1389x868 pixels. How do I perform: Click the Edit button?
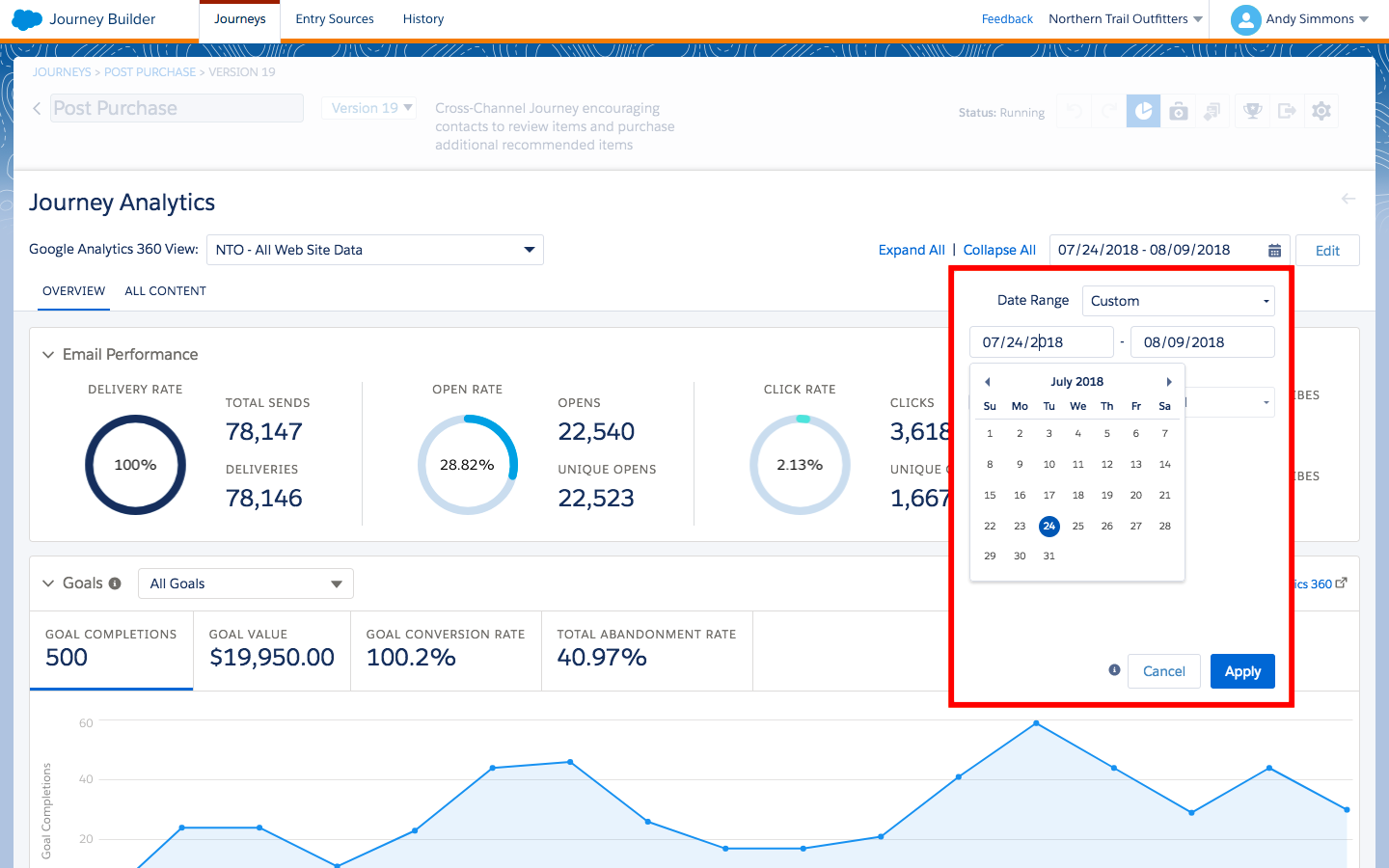pos(1327,251)
